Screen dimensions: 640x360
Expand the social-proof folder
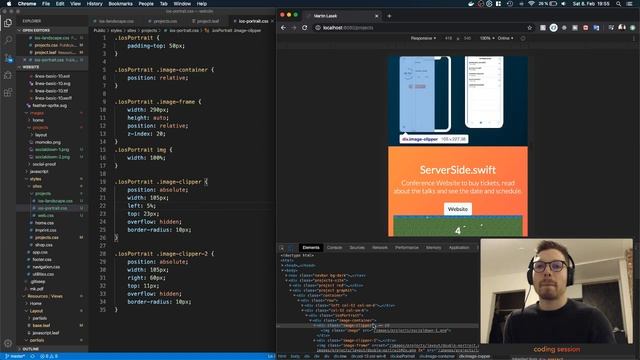[44, 164]
